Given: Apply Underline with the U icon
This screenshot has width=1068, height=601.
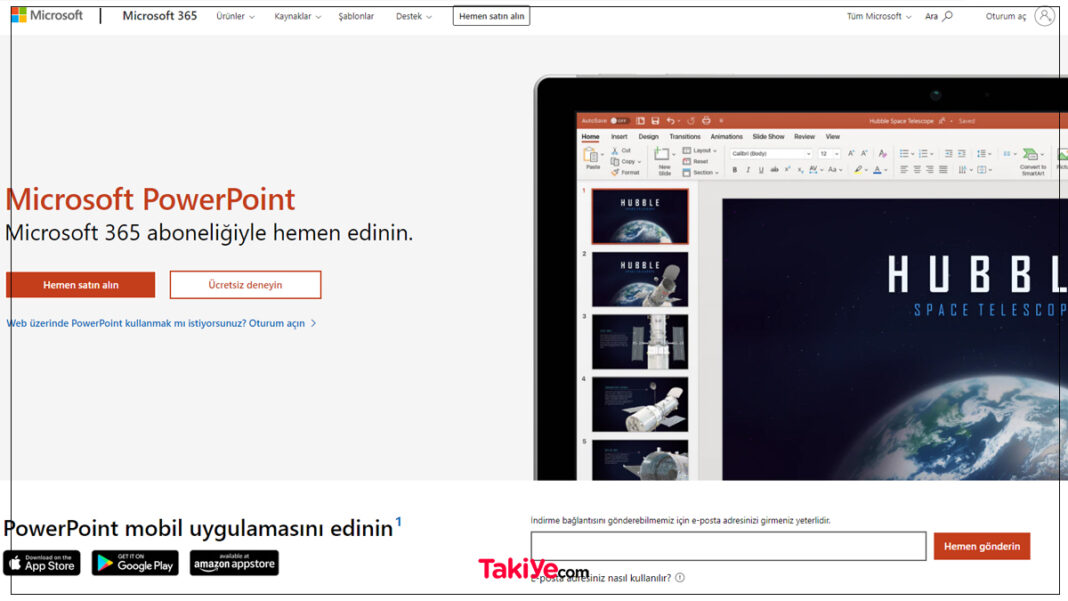Looking at the screenshot, I should (x=761, y=170).
